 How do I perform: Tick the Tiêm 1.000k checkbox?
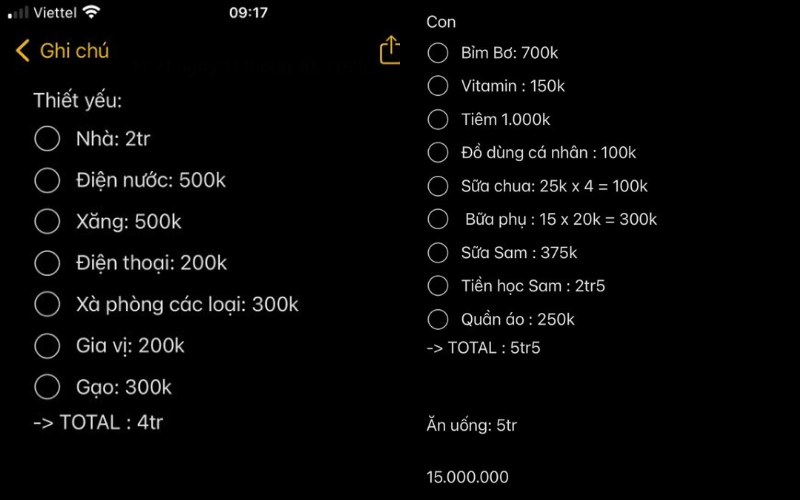tap(438, 119)
